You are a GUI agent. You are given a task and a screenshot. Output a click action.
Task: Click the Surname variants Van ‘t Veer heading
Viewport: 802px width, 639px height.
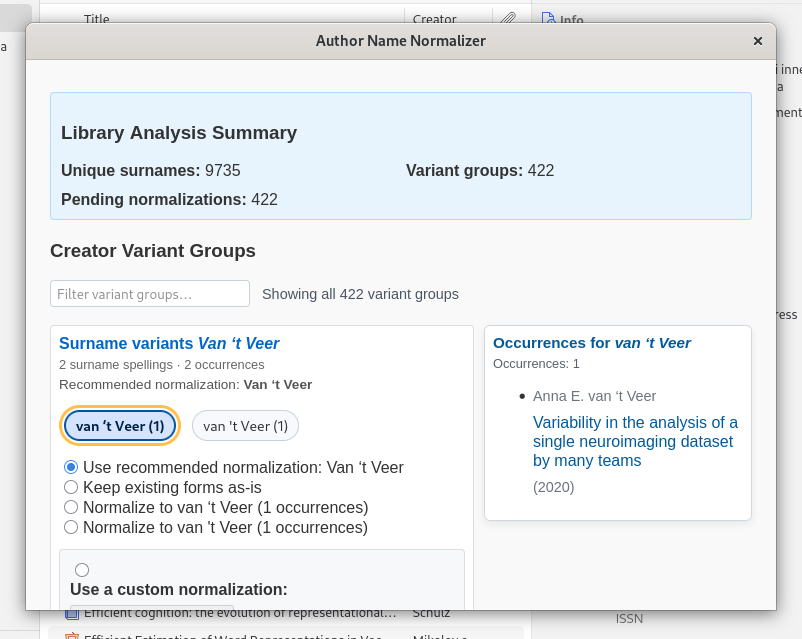tap(169, 344)
